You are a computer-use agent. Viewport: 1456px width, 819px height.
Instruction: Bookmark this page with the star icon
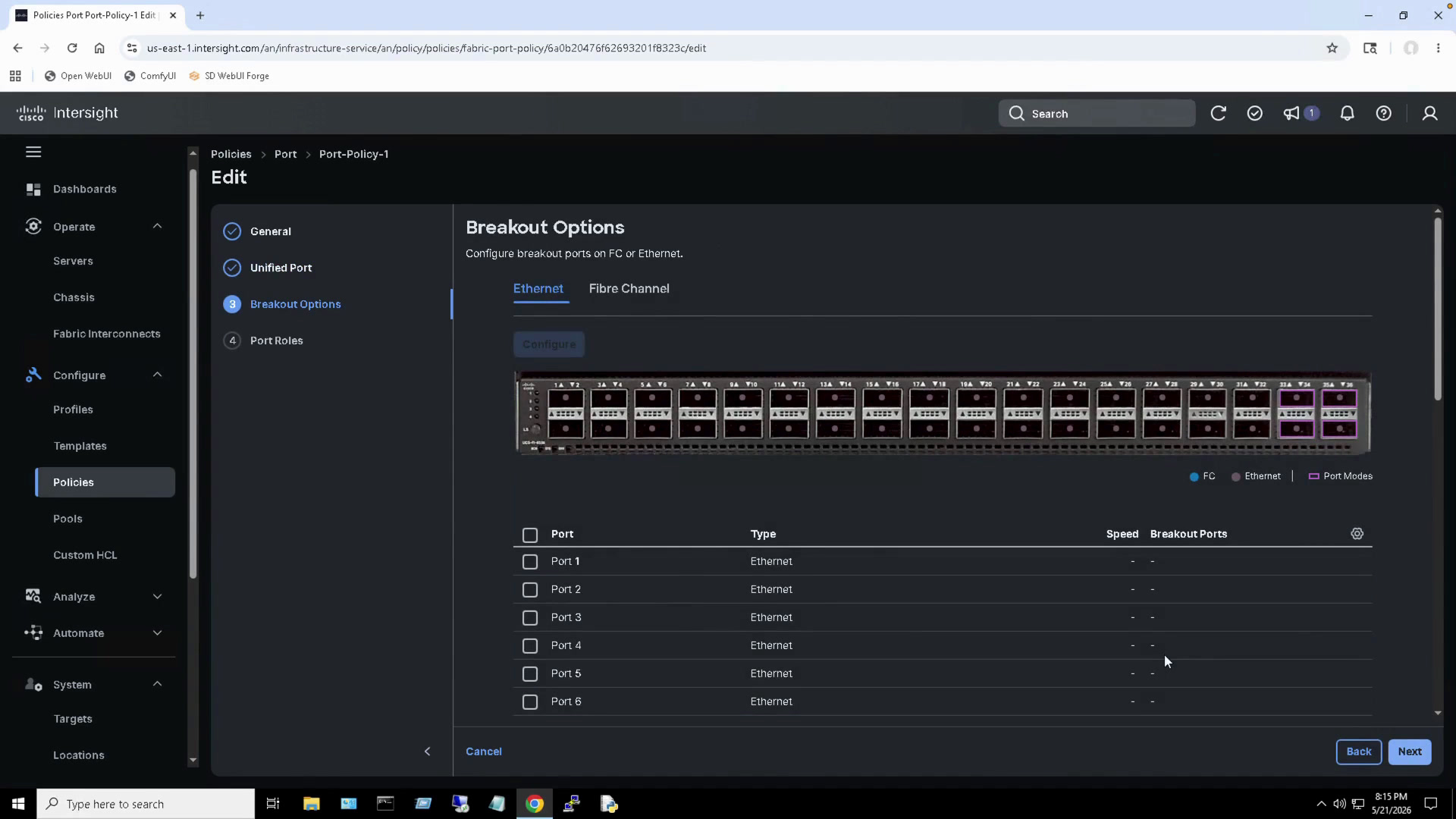click(x=1332, y=48)
